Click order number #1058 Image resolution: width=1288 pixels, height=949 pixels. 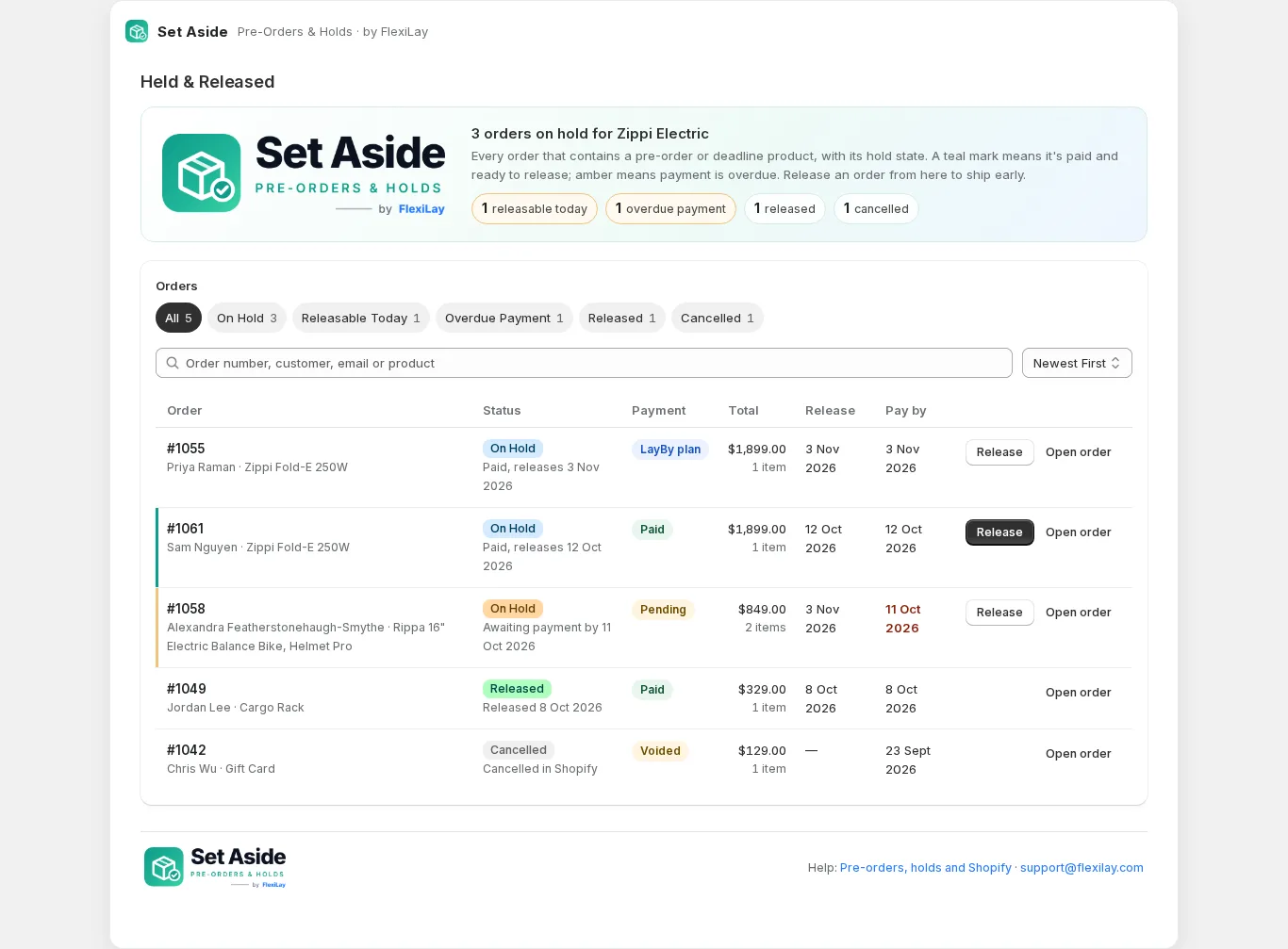[x=186, y=609]
